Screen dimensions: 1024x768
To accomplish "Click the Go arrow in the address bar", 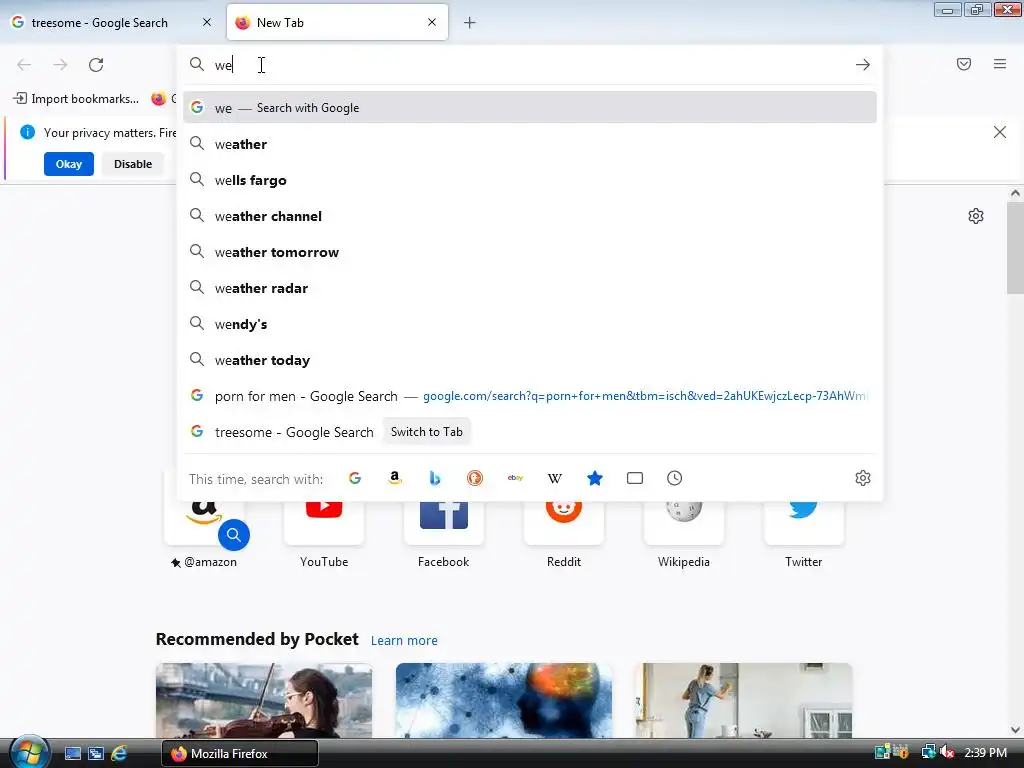I will point(863,65).
